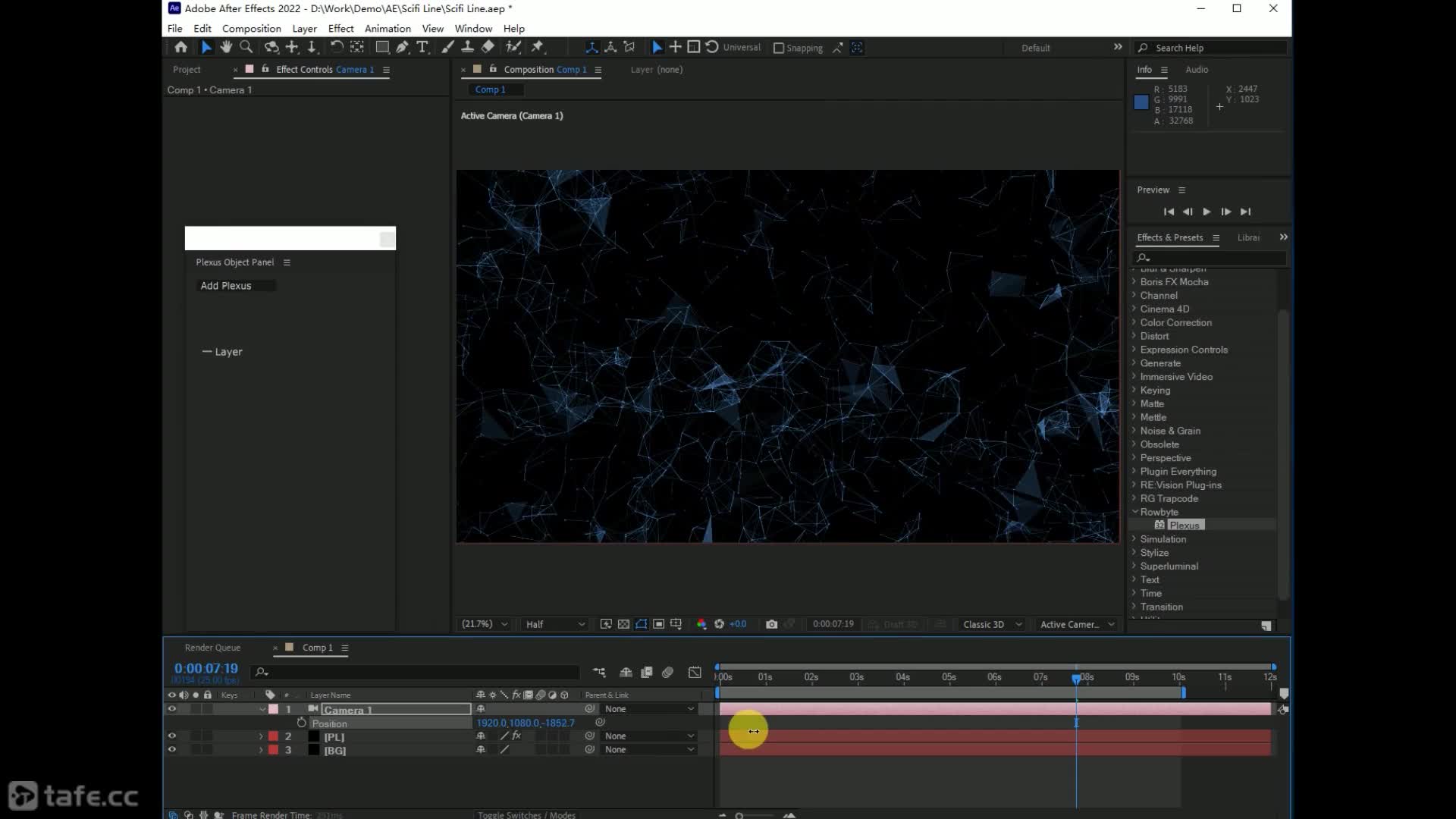
Task: Enable the Snapping checkbox
Action: 778,48
